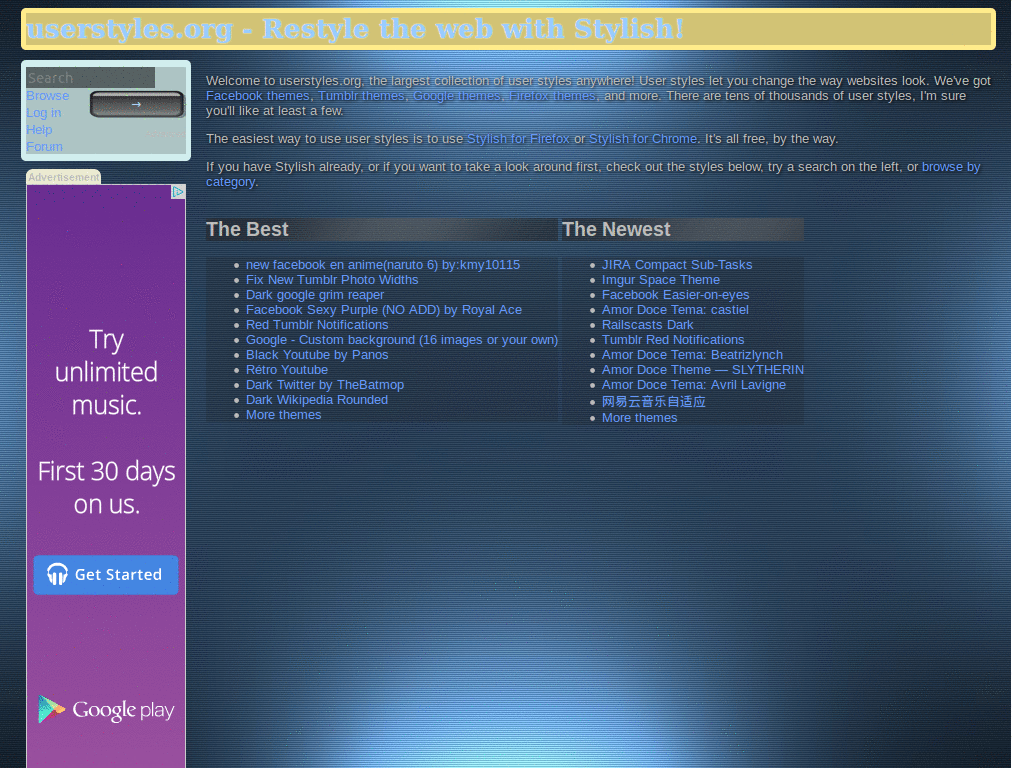Follow the Stylish for Firefox link
Viewport: 1024px width, 768px height.
pos(518,139)
